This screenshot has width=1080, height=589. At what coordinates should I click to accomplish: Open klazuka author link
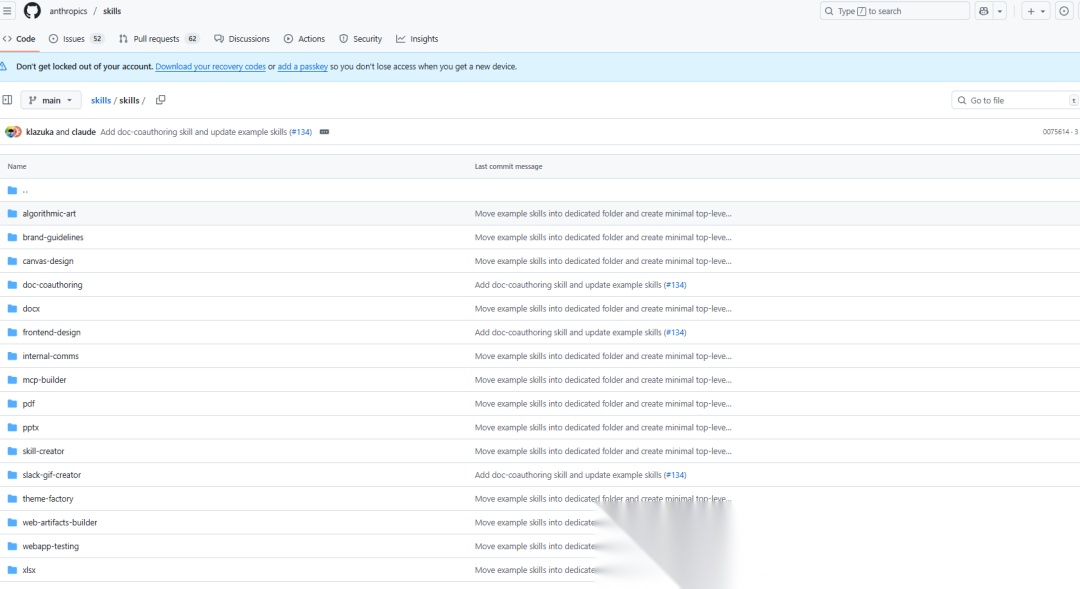coord(39,132)
